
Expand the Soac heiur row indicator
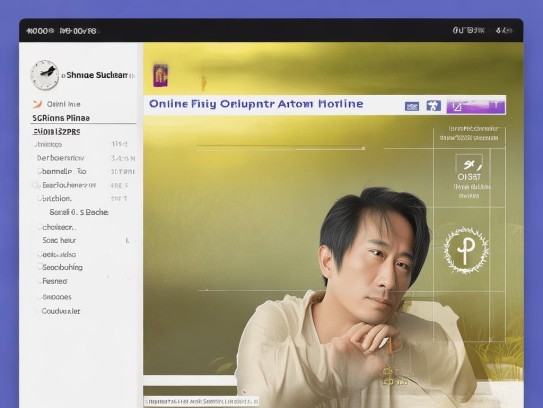[127, 240]
